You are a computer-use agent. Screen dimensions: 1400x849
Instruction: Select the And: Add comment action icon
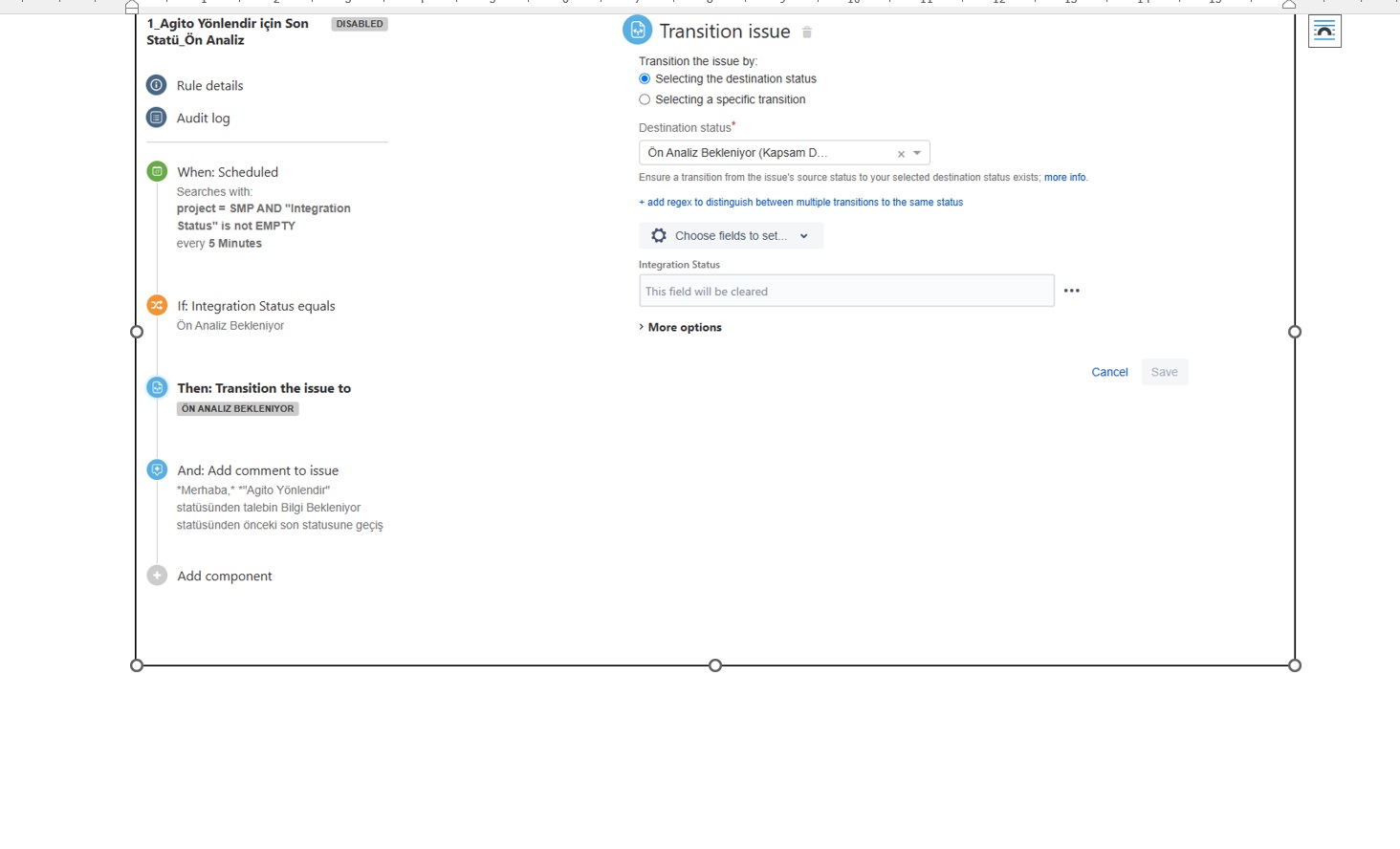pyautogui.click(x=157, y=469)
